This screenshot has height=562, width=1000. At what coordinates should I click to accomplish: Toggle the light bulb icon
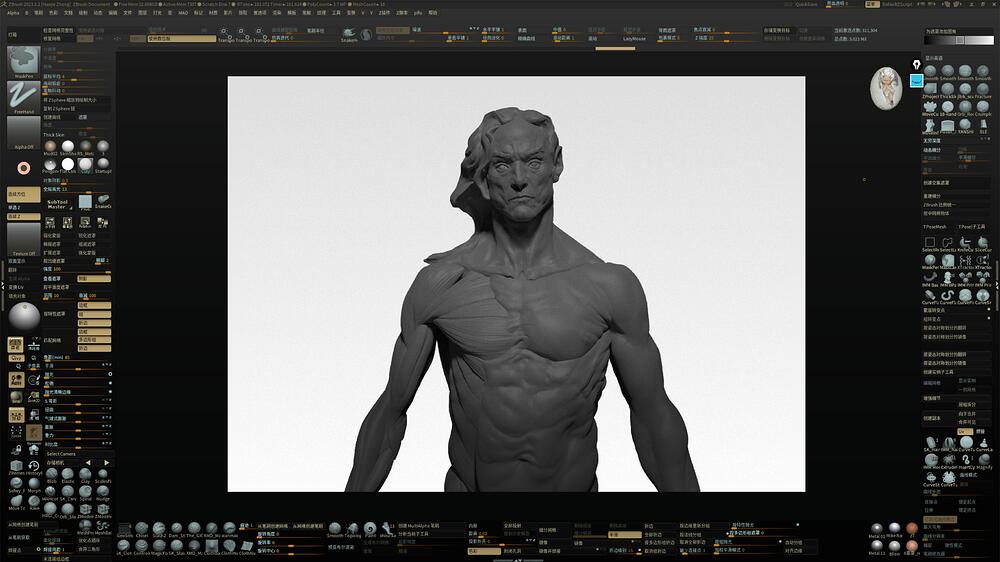(x=916, y=64)
